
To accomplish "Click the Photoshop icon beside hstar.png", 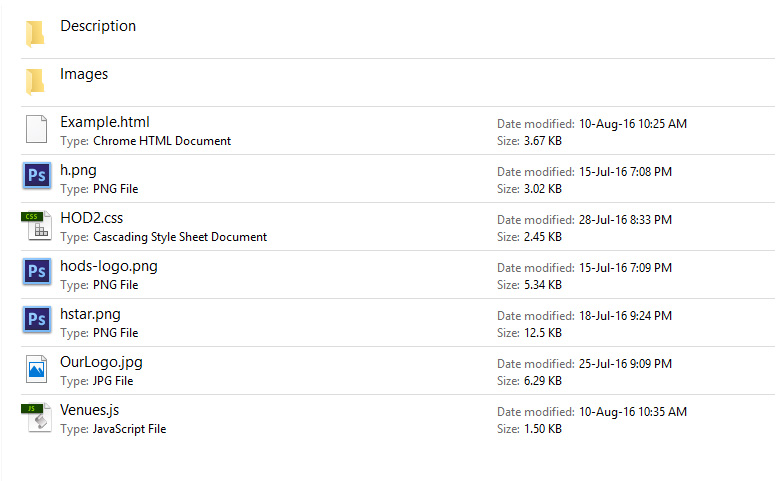I will (37, 320).
